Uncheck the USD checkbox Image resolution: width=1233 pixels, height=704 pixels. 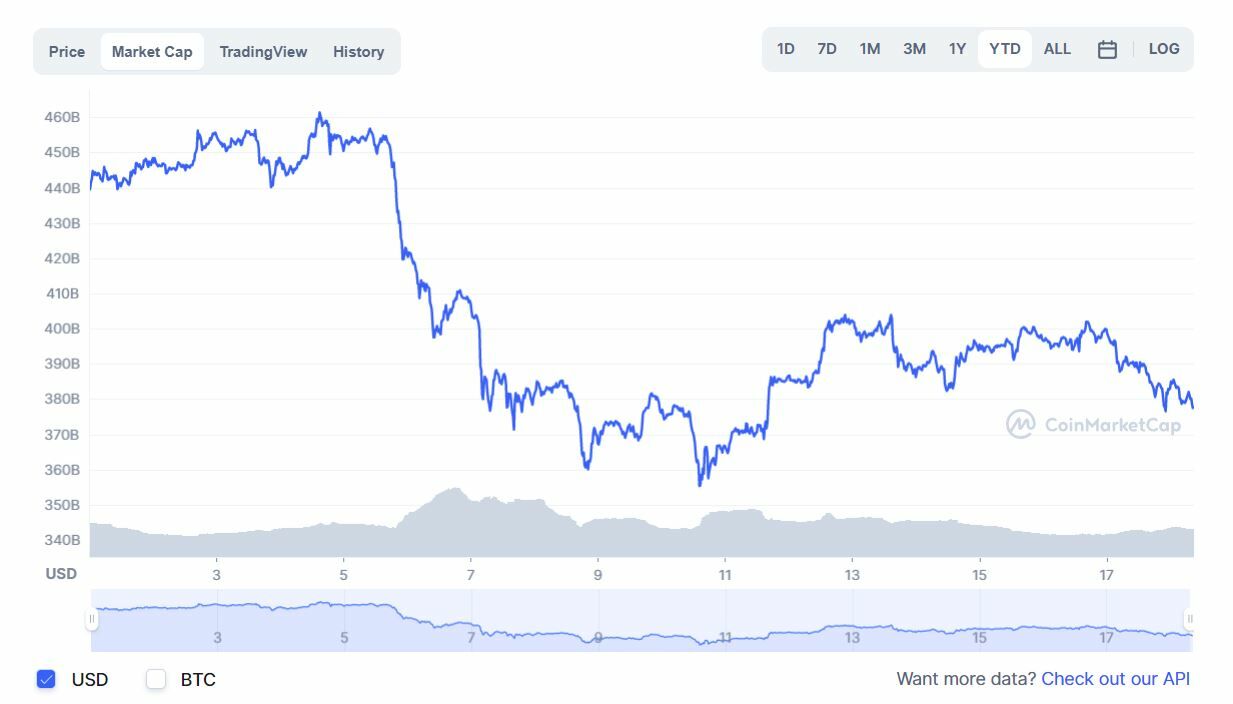coord(46,680)
